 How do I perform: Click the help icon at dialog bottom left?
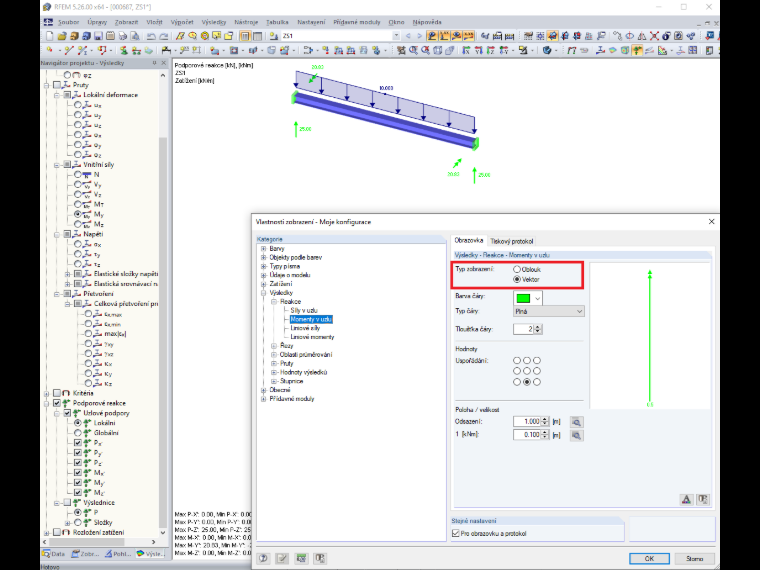263,558
